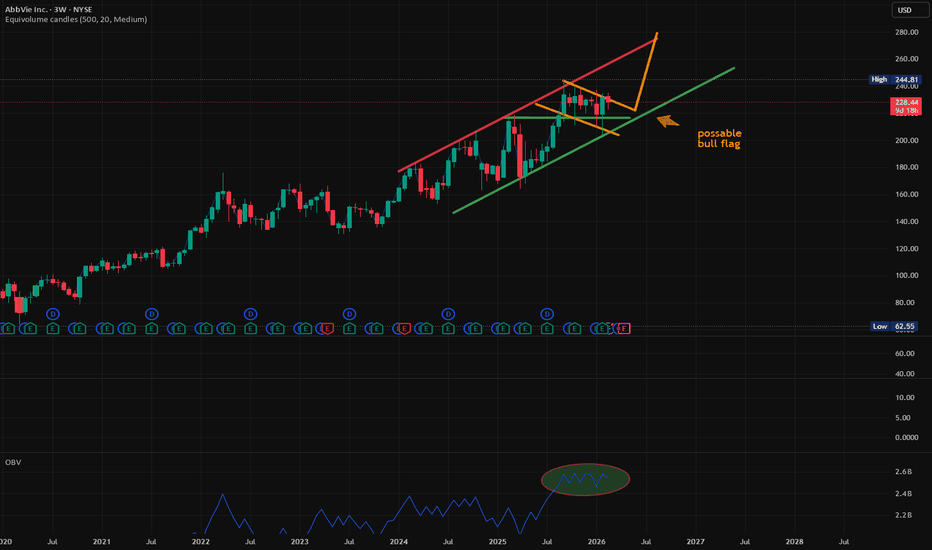Select the "possable bull flag" text annotation
The height and width of the screenshot is (550, 932).
(719, 139)
